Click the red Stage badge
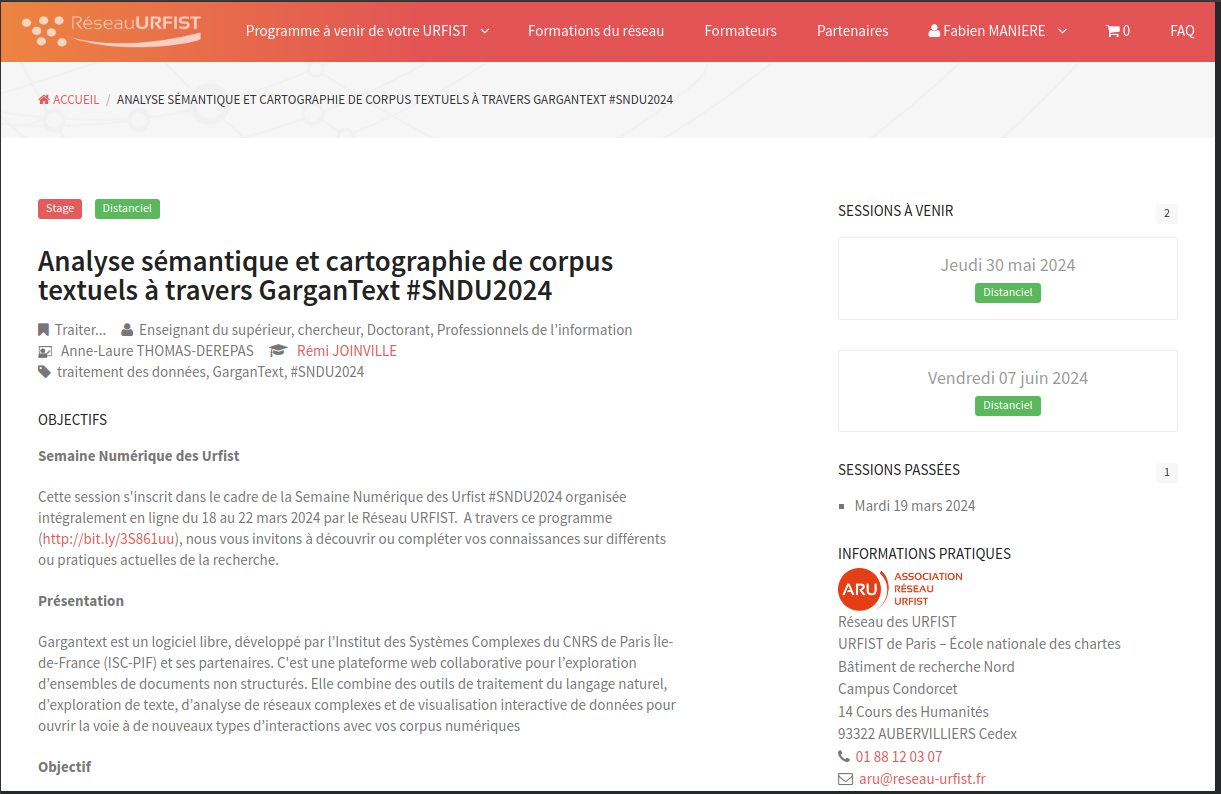 (60, 209)
